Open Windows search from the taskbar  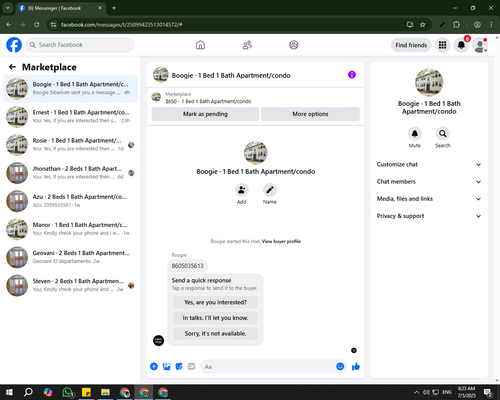pos(28,392)
